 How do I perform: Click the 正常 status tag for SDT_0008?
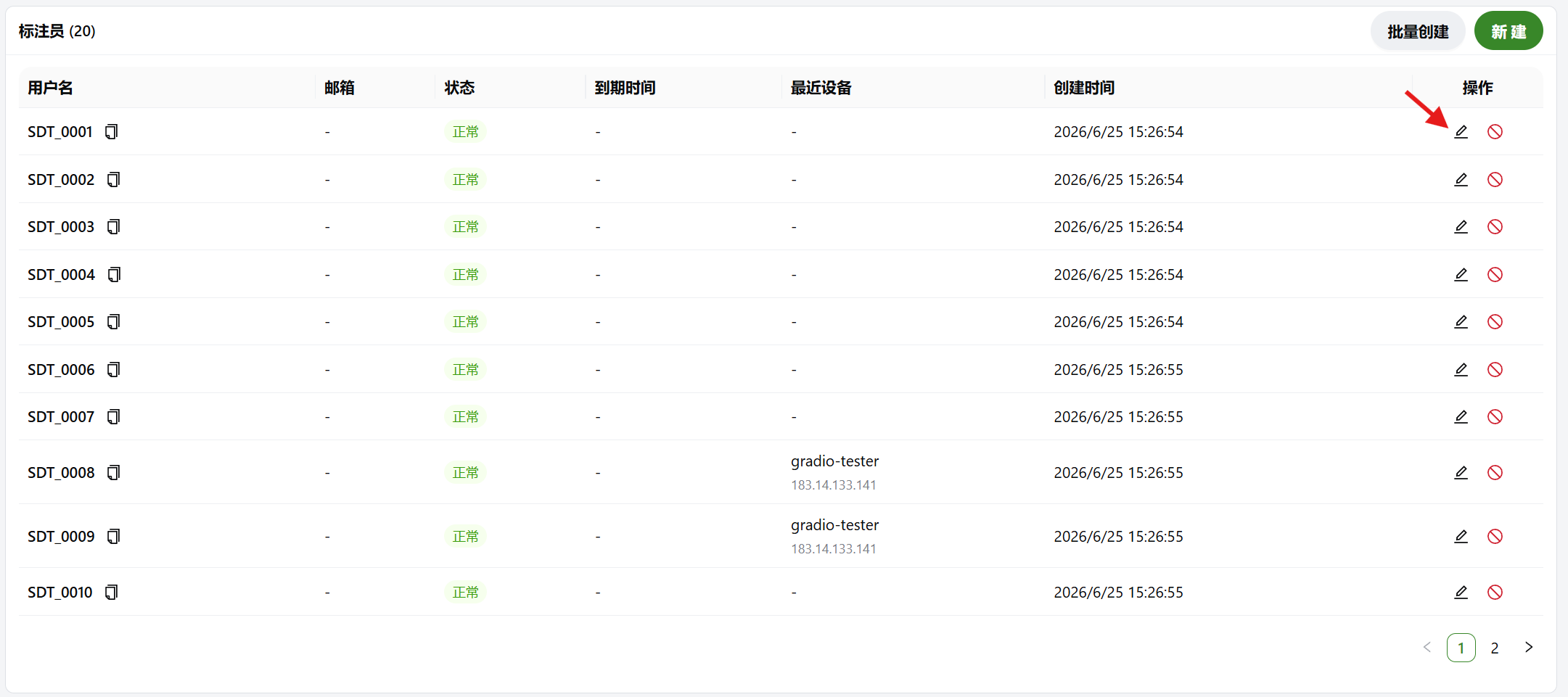[465, 472]
